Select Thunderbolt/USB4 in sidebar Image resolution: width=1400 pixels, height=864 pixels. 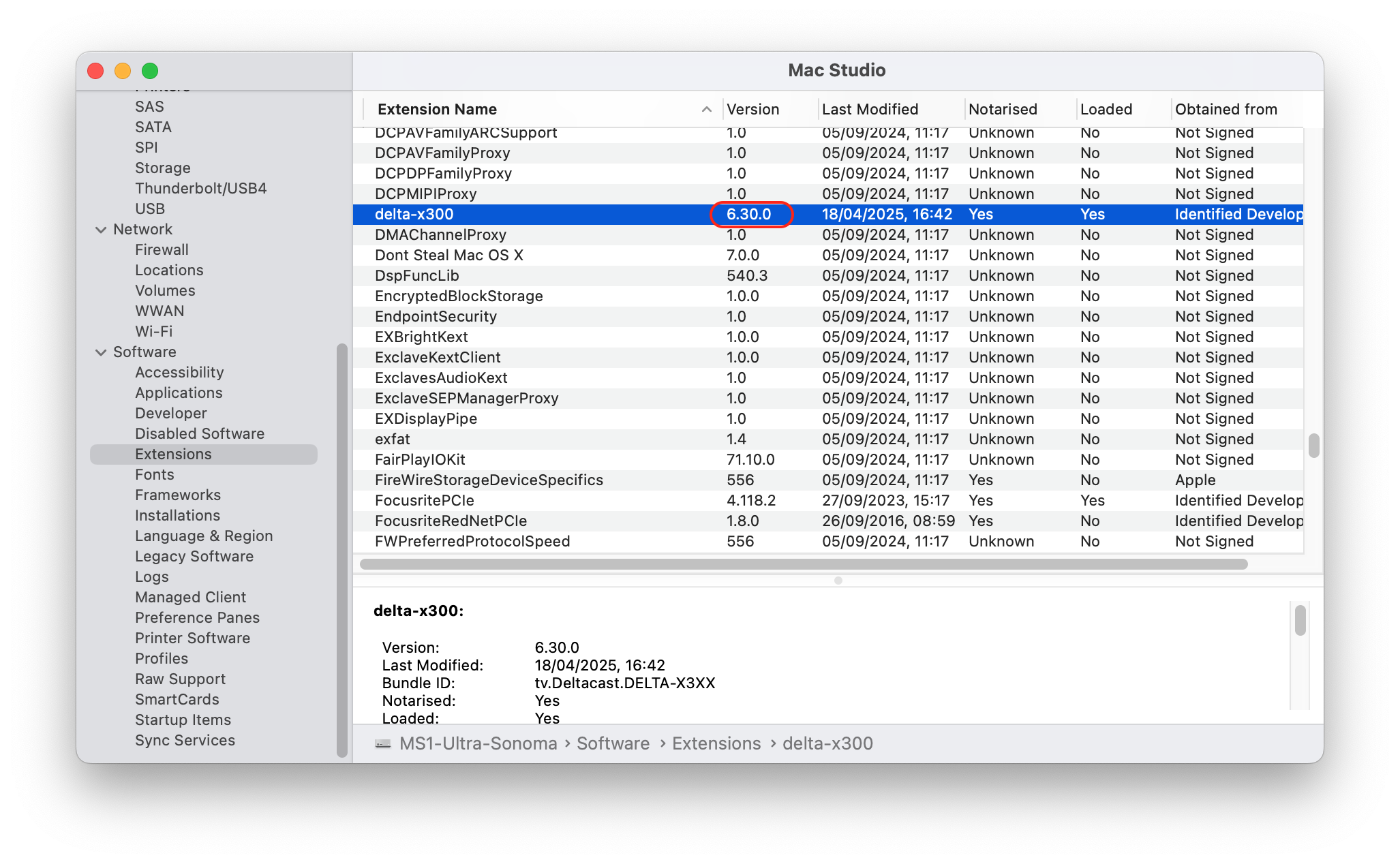click(201, 189)
